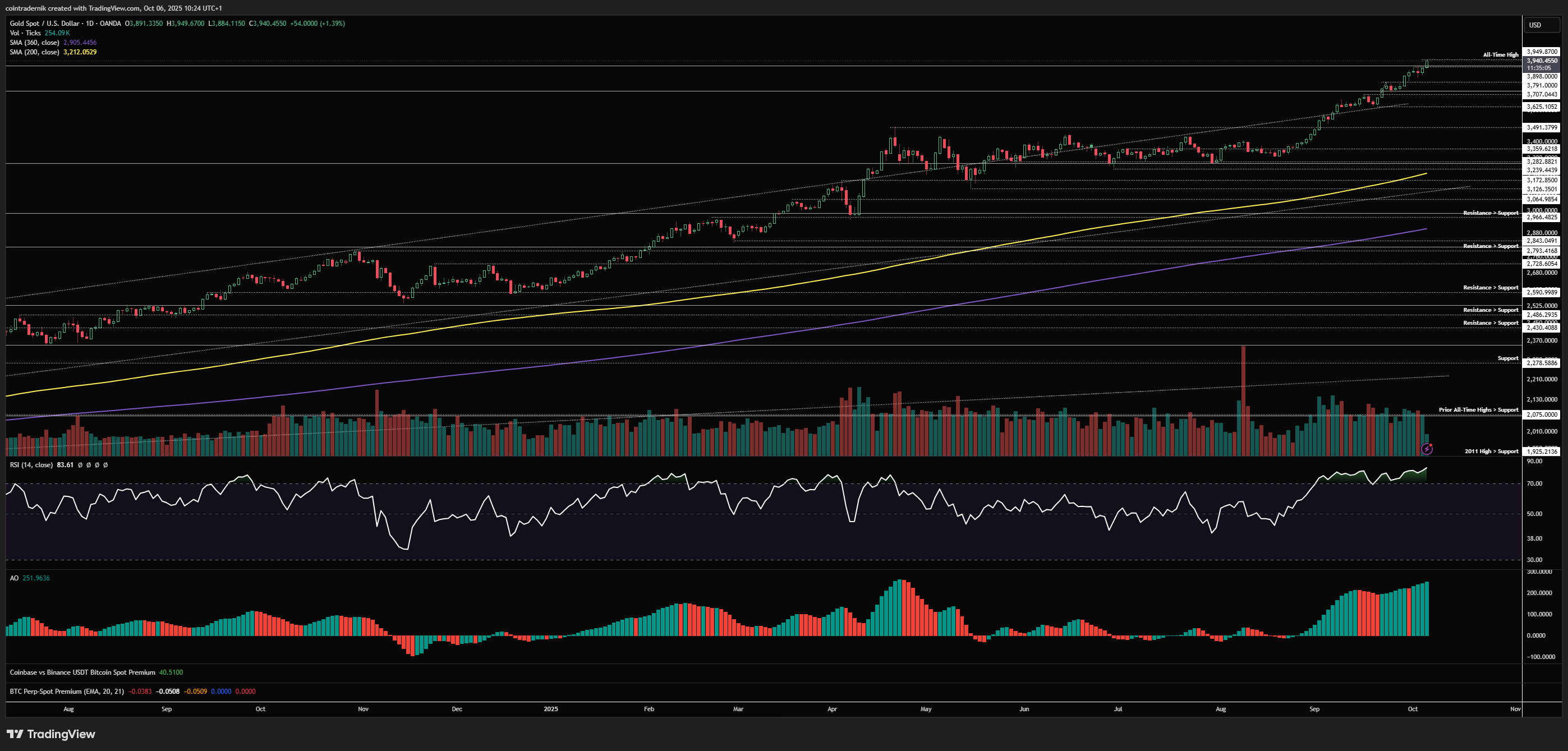Click the Gold Spot / U.S. Dollar symbol title
The height and width of the screenshot is (751, 1568).
click(44, 23)
